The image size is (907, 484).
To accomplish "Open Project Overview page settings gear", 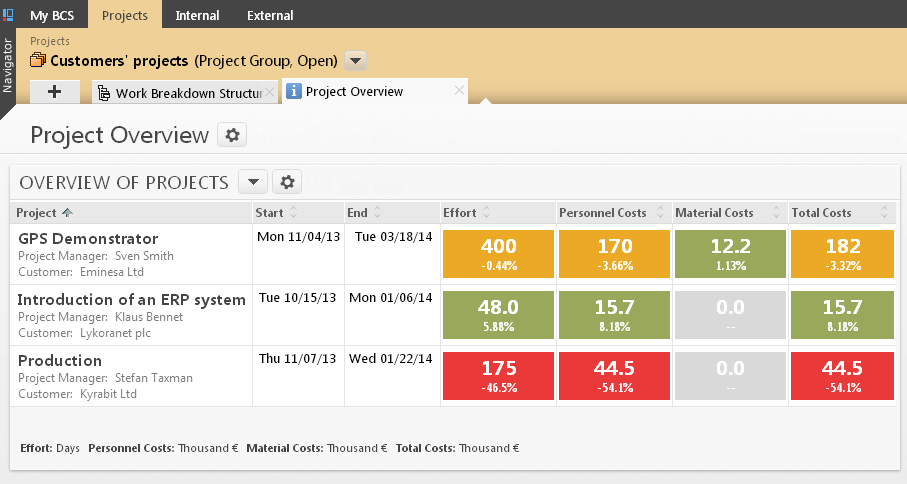I will (x=232, y=135).
